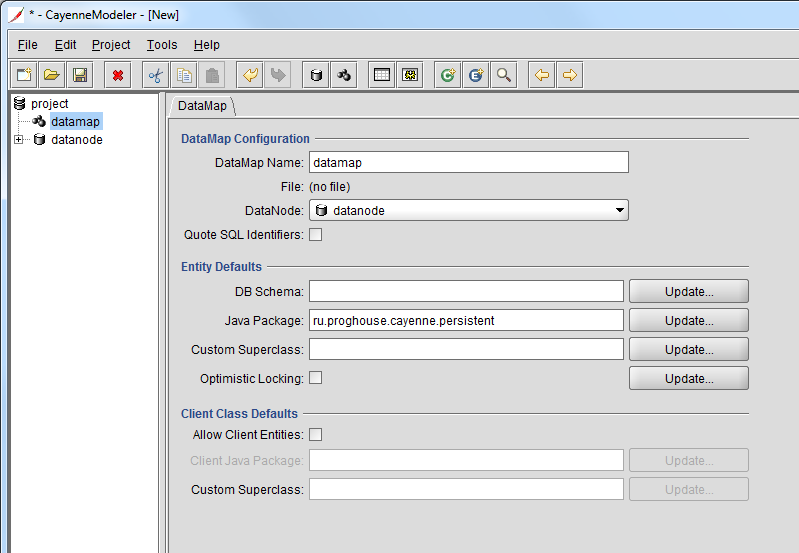Screen dimensions: 799x553
Task: Save project using the floppy disk icon
Action: [79, 75]
